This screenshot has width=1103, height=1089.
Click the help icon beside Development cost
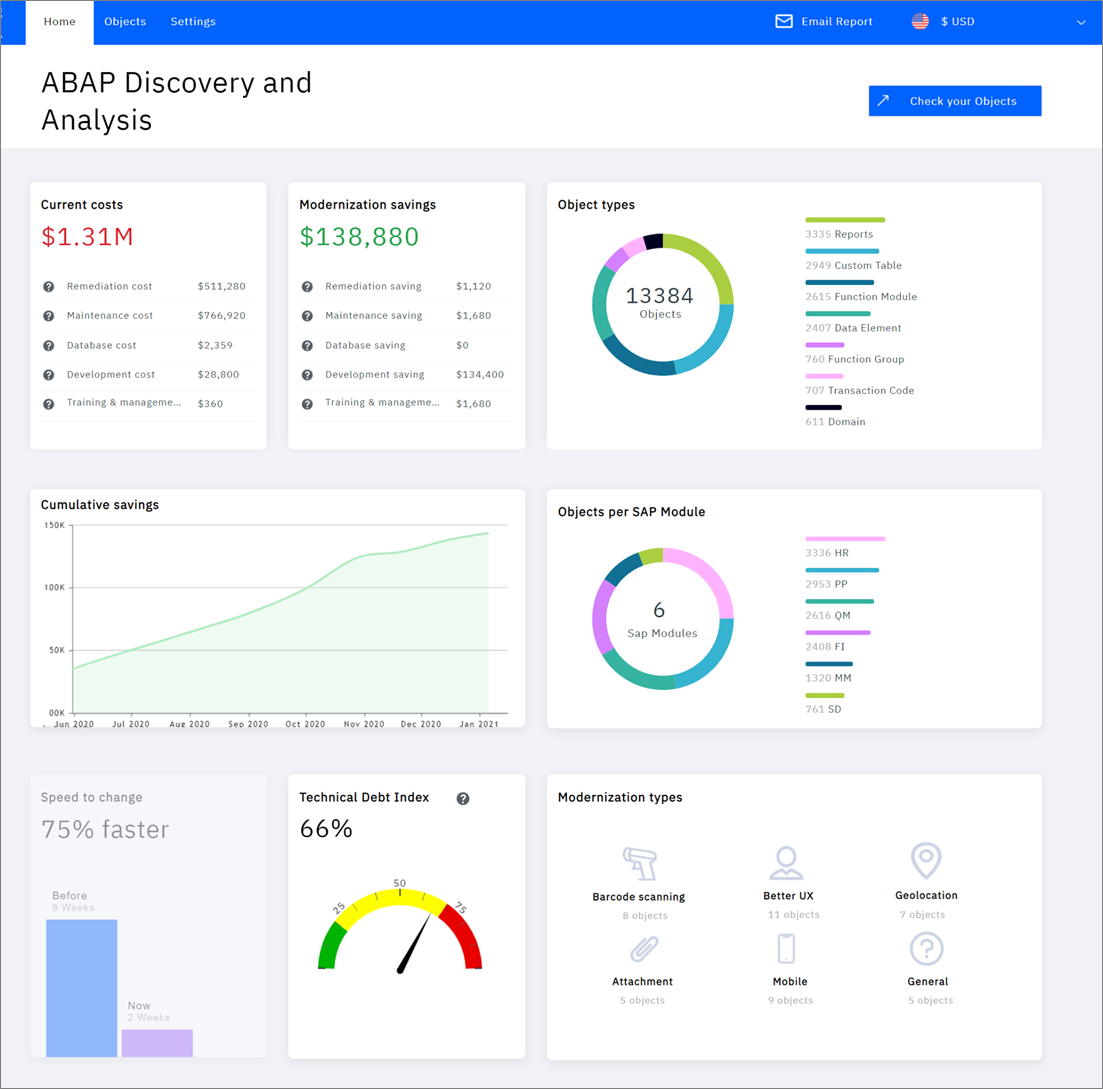[48, 374]
